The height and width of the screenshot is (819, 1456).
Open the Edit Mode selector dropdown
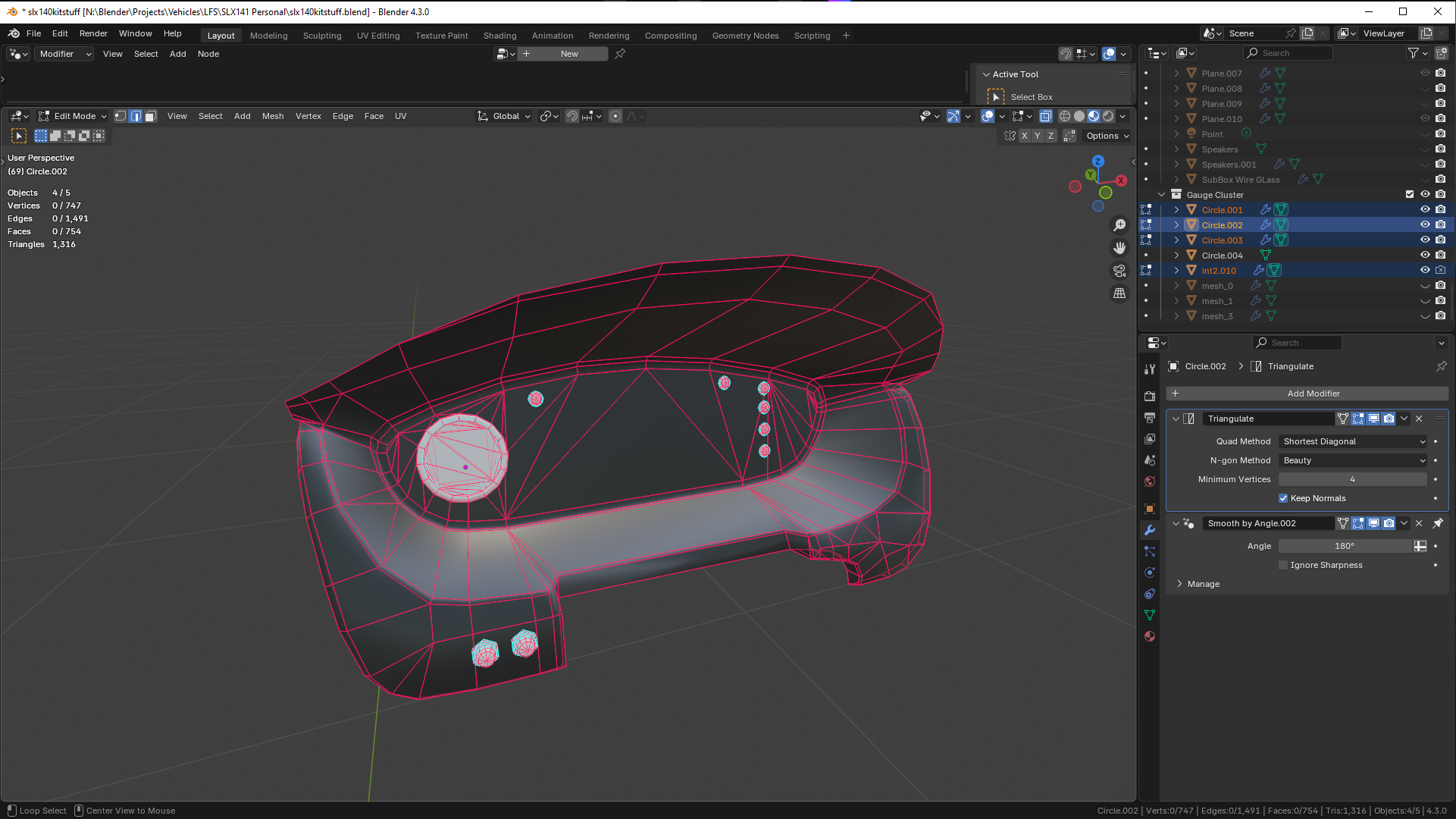click(x=74, y=116)
